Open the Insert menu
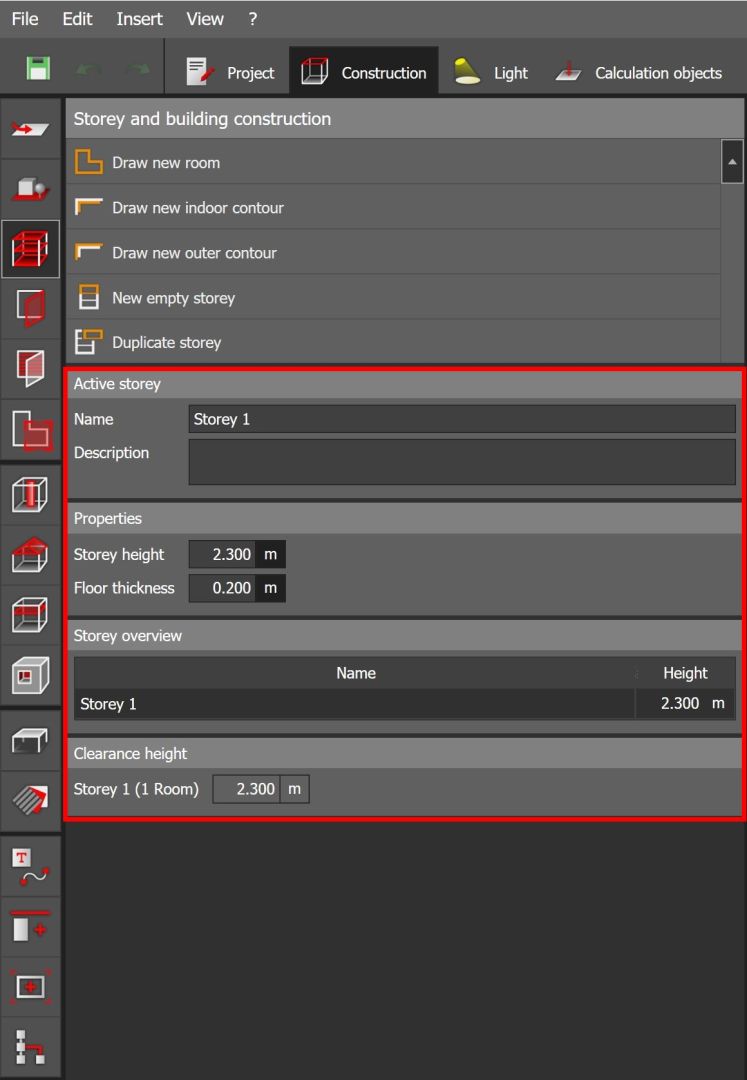This screenshot has height=1080, width=747. (139, 19)
